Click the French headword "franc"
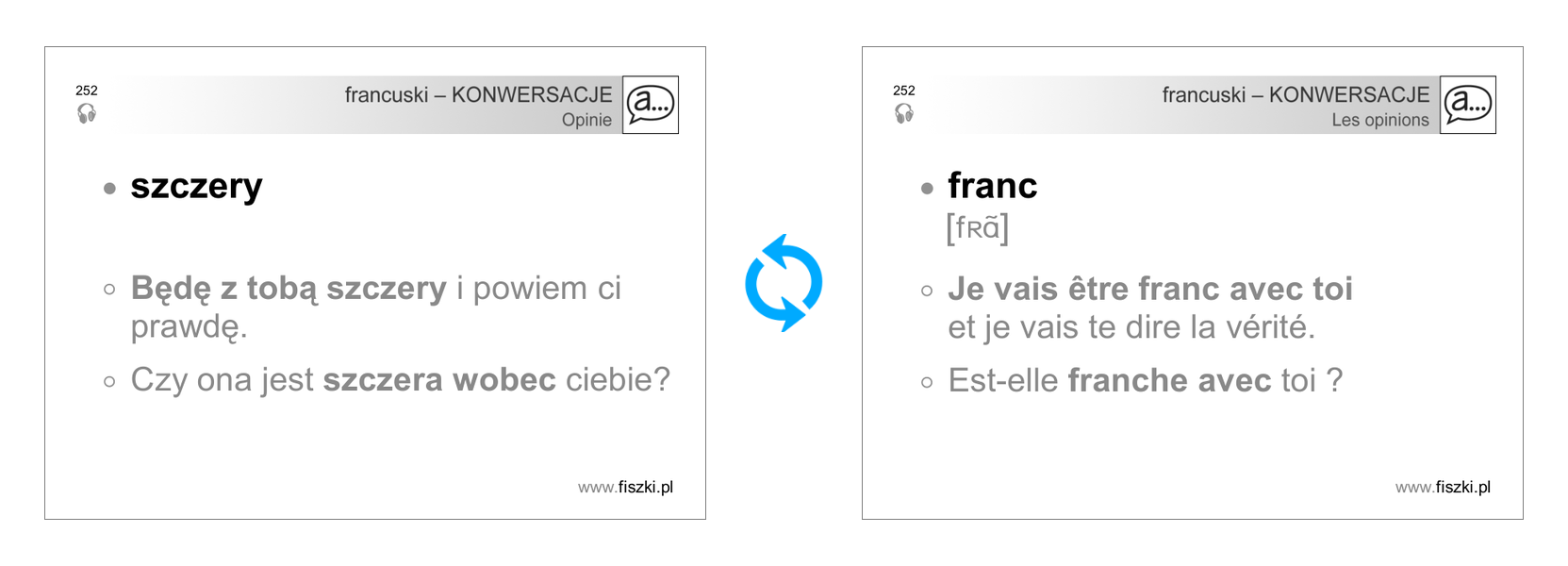Image resolution: width=1568 pixels, height=566 pixels. point(992,186)
